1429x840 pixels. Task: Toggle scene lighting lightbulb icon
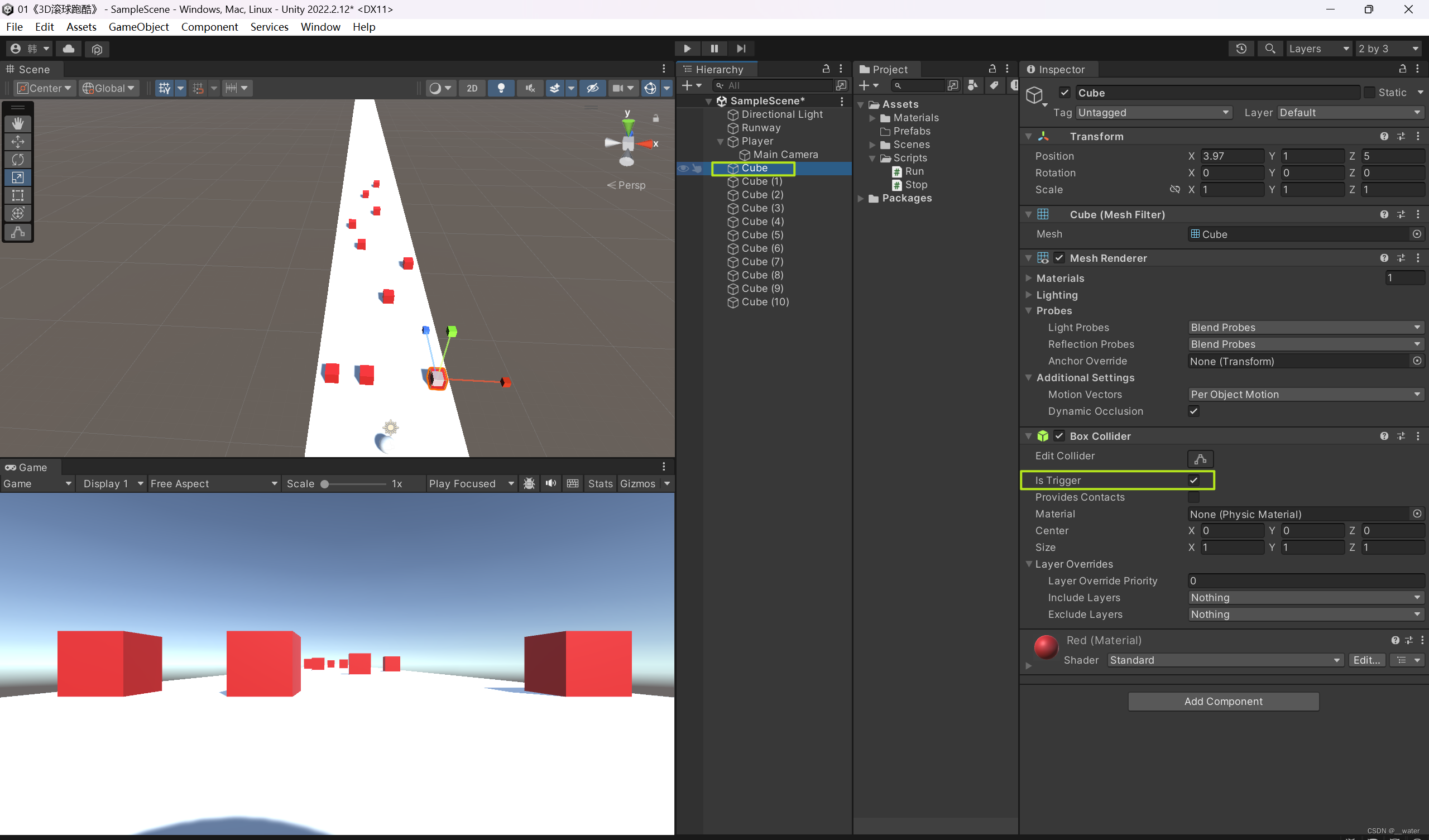coord(501,88)
